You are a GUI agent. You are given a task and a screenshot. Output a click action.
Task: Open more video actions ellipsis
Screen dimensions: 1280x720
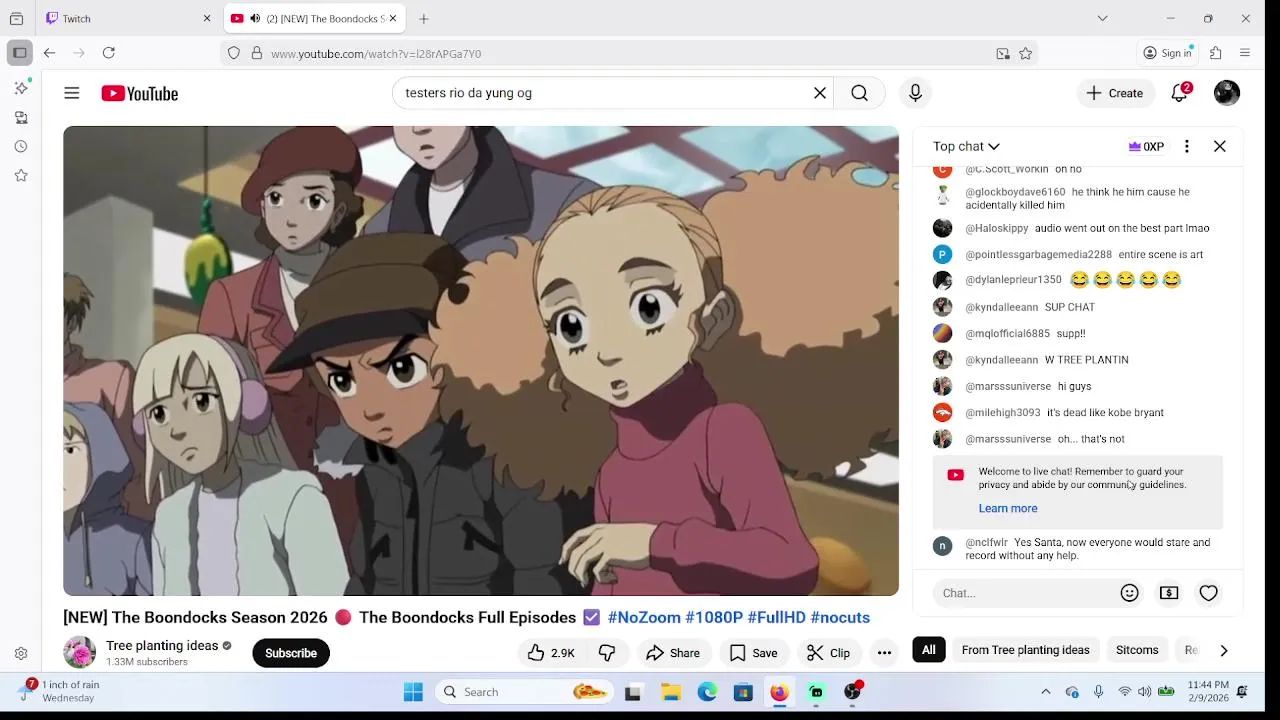[x=884, y=653]
